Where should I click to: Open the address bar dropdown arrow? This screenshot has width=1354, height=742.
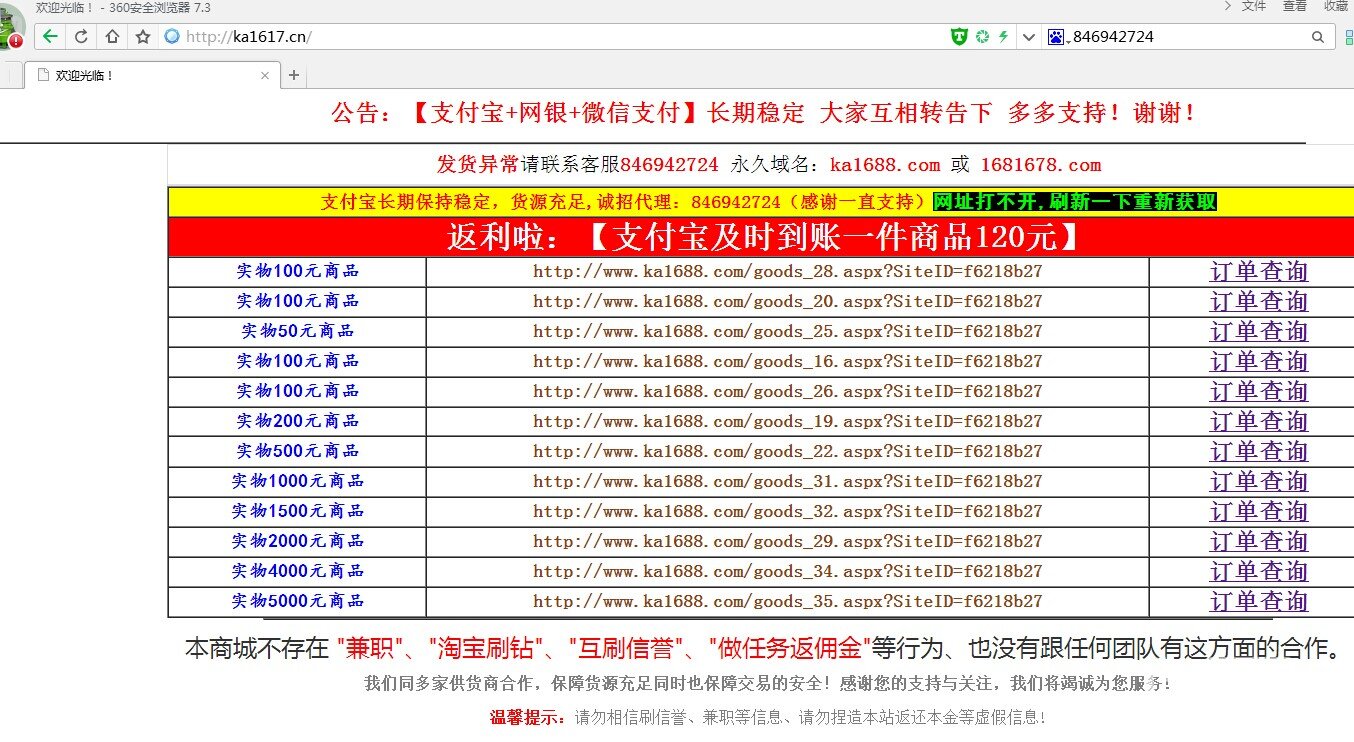click(1028, 37)
